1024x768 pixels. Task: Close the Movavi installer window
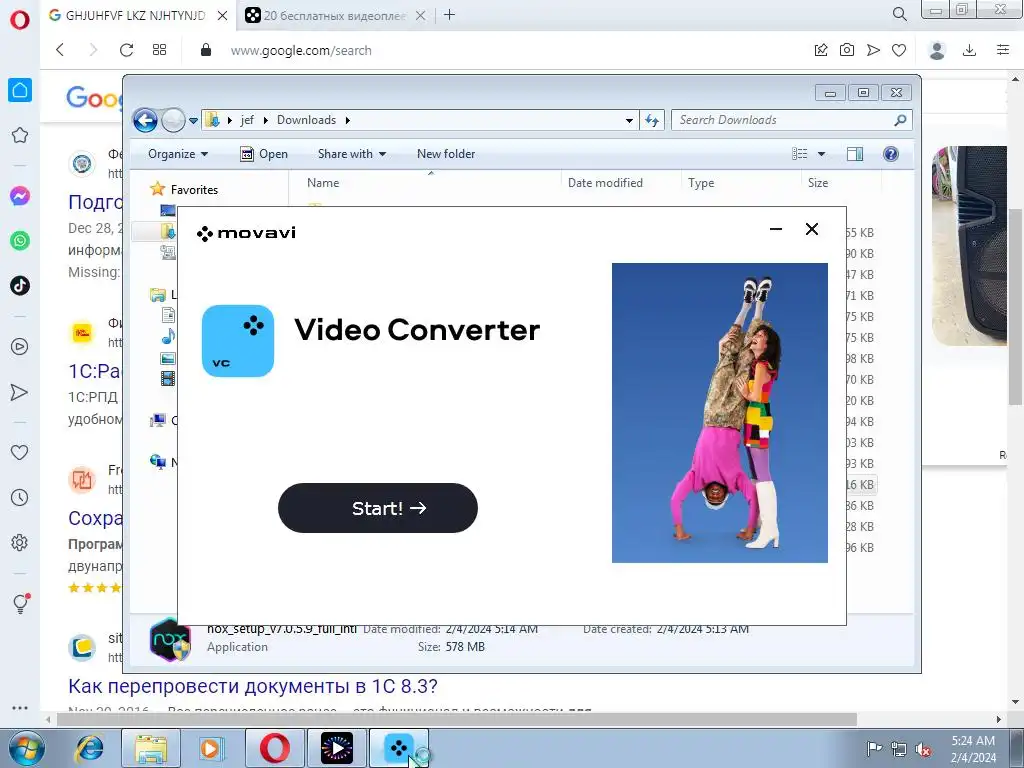812,229
